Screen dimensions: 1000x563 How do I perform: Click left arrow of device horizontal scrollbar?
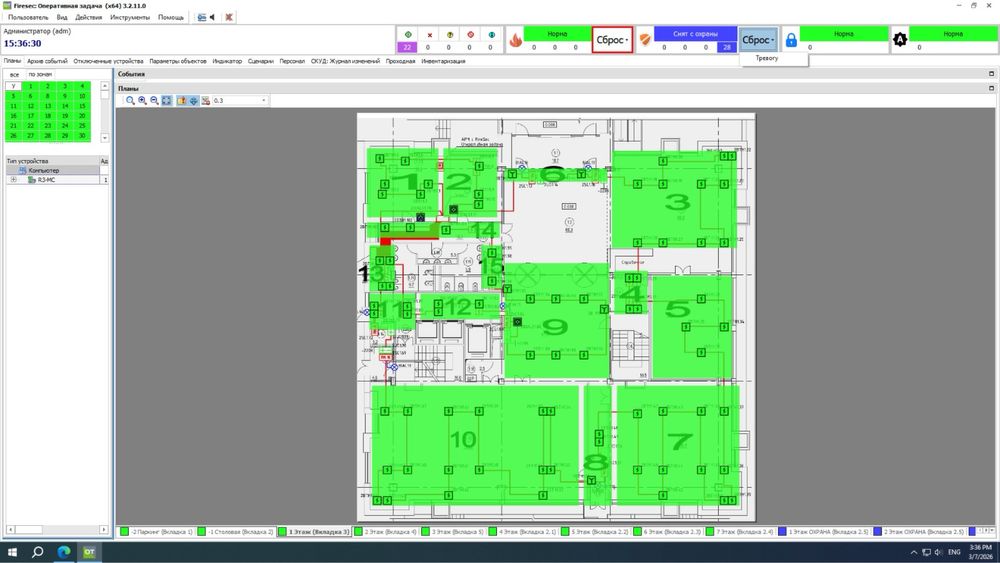pos(10,529)
